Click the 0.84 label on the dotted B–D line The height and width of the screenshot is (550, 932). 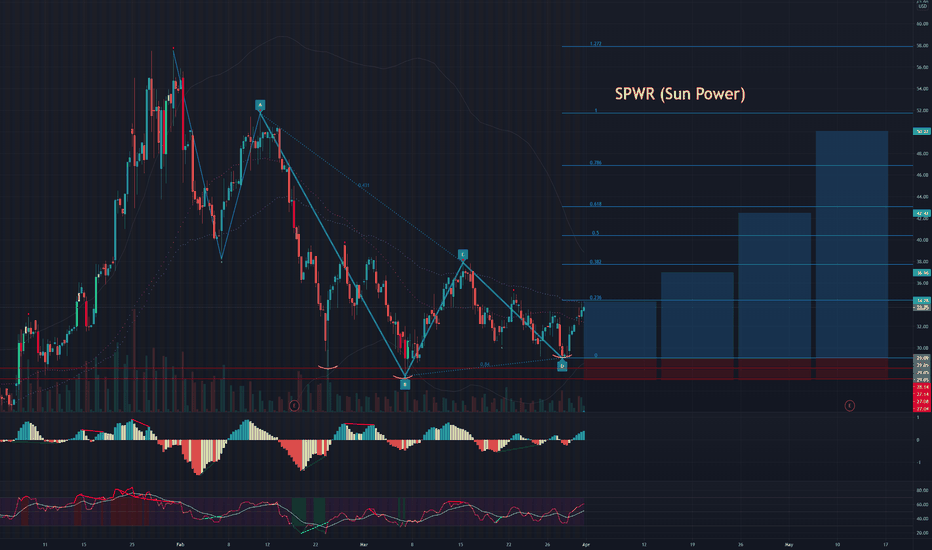pos(484,364)
